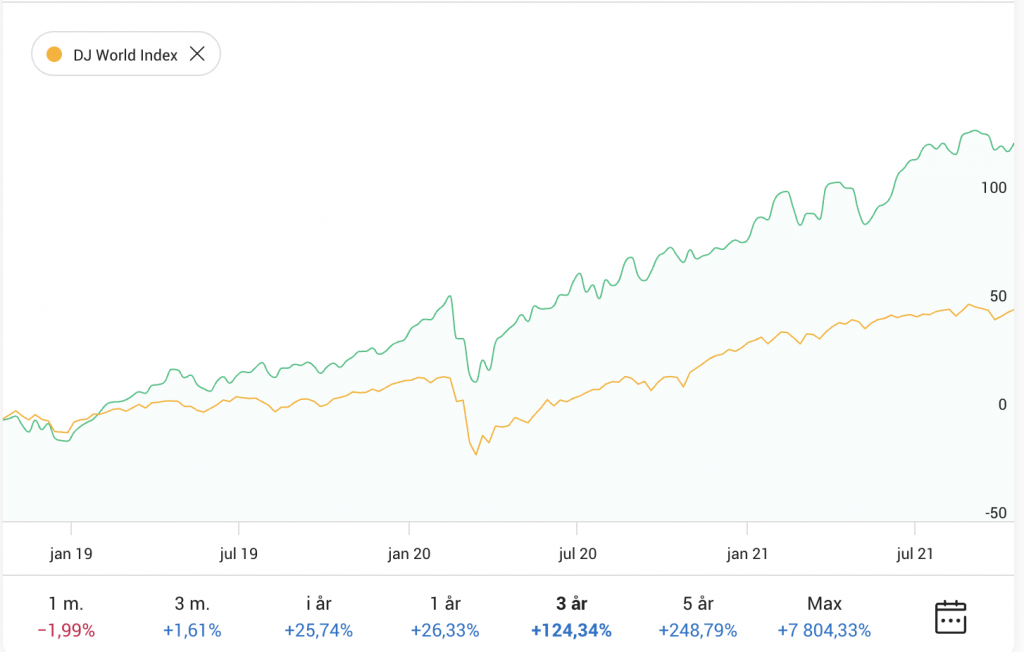Click the jul 20 axis label
This screenshot has height=652, width=1024.
[577, 552]
